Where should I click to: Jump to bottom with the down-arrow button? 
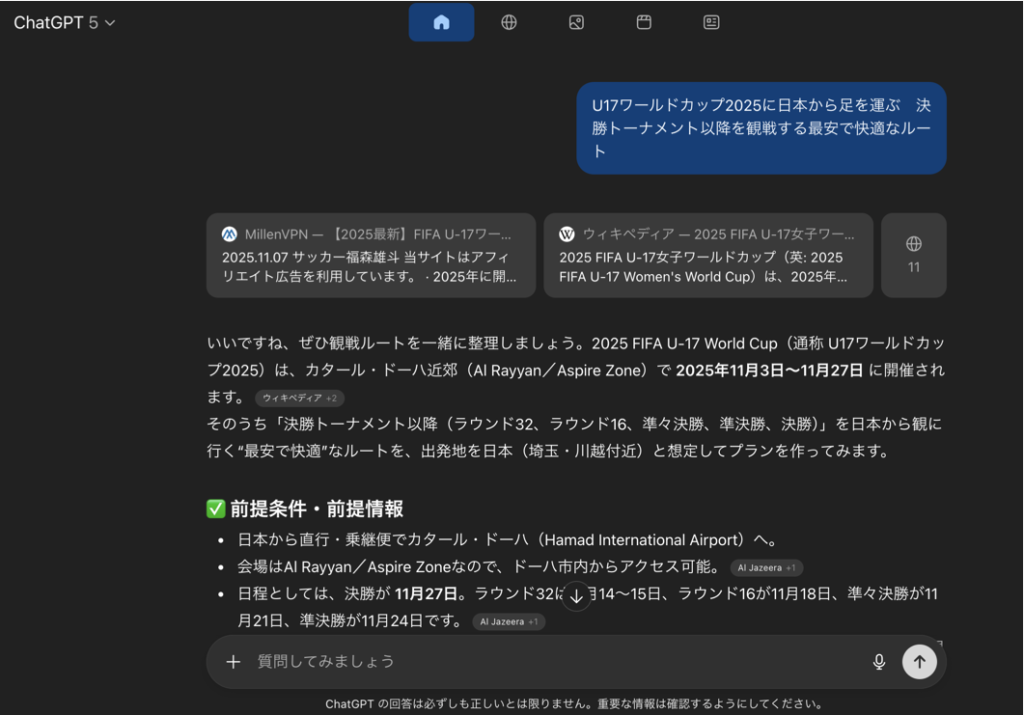pyautogui.click(x=576, y=597)
